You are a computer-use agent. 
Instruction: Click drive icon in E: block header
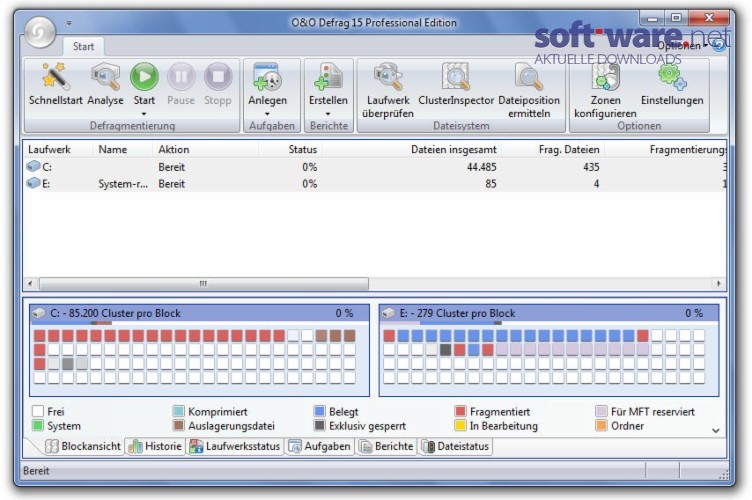[x=388, y=313]
